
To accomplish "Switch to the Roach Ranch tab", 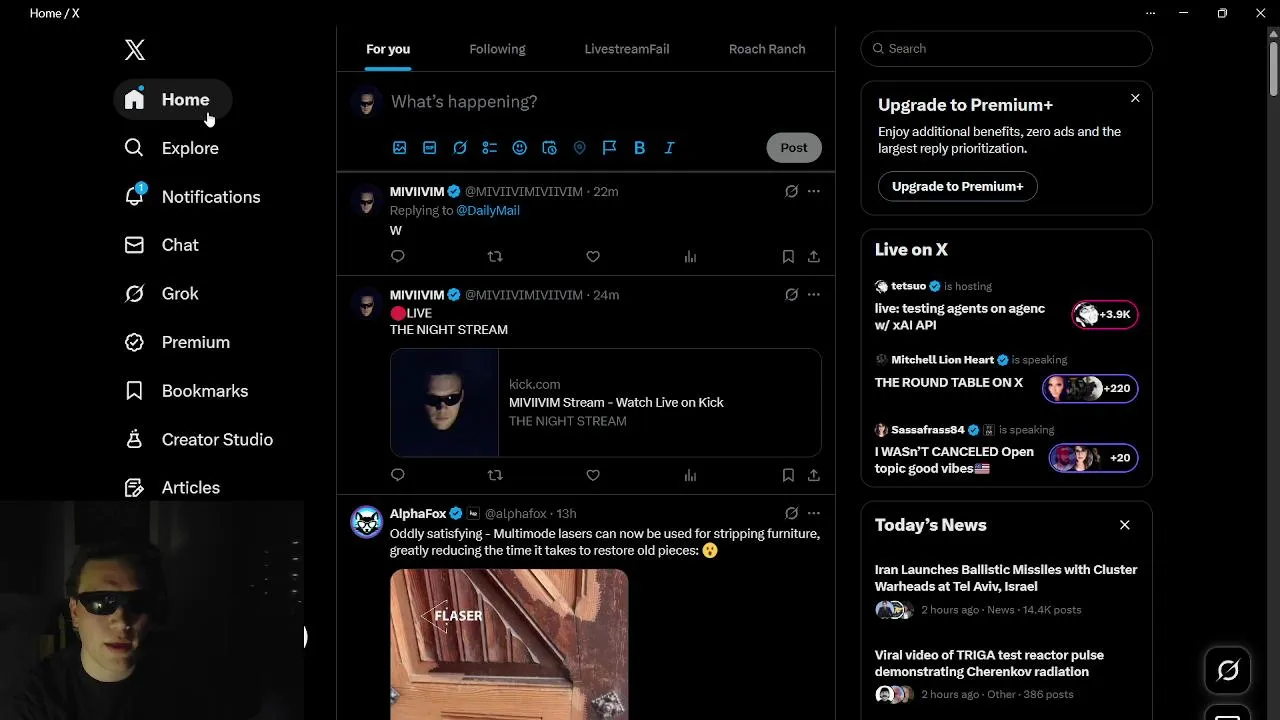I will click(767, 49).
